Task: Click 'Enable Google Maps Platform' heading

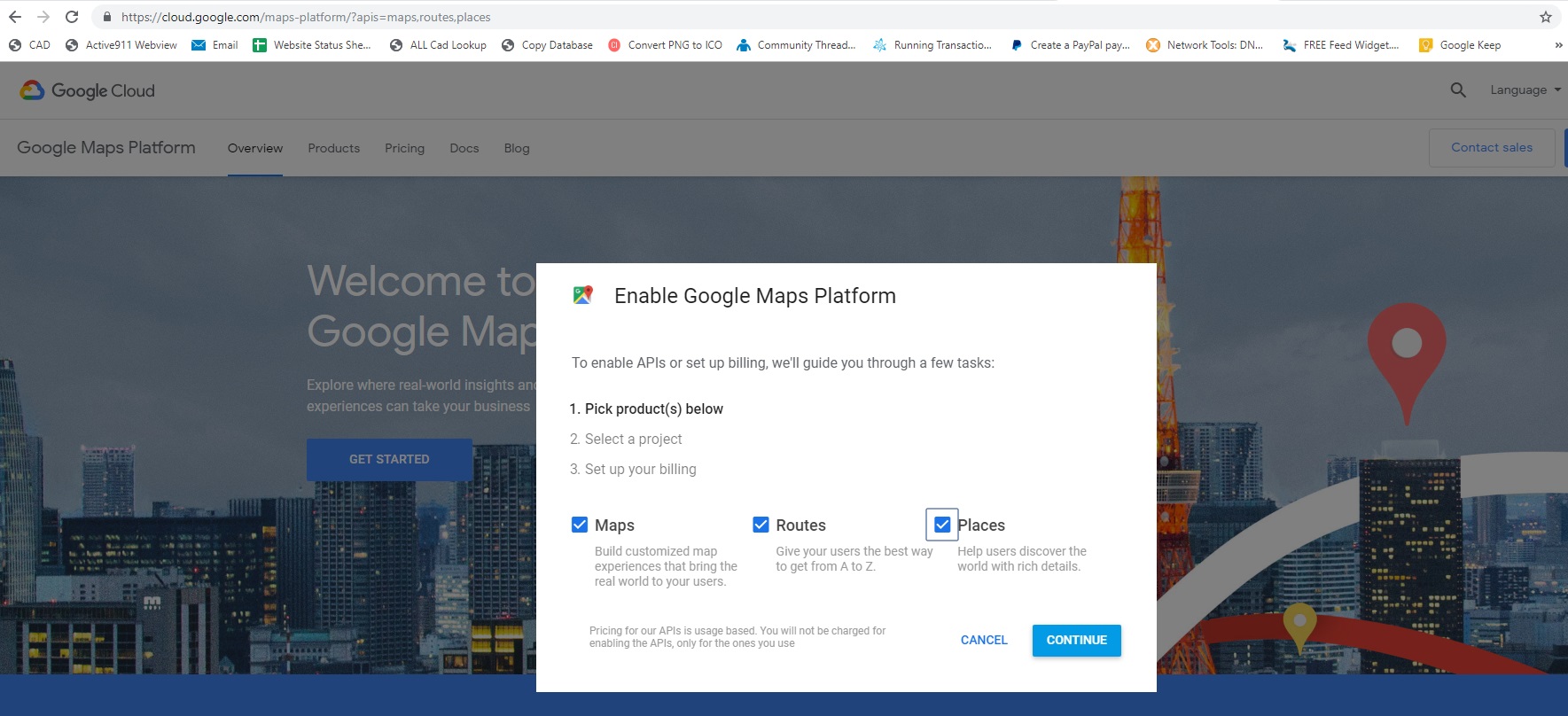Action: click(x=755, y=295)
